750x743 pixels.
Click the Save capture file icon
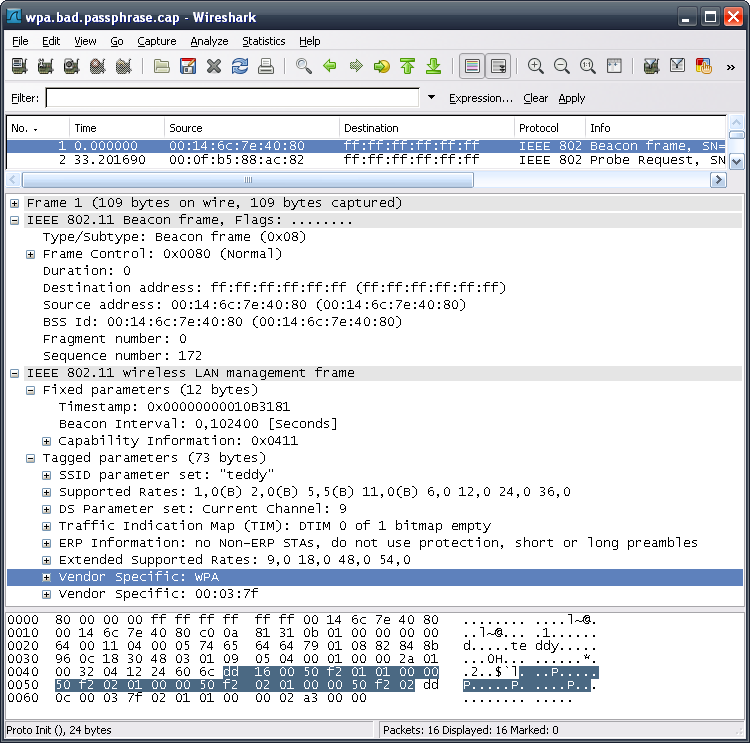188,66
